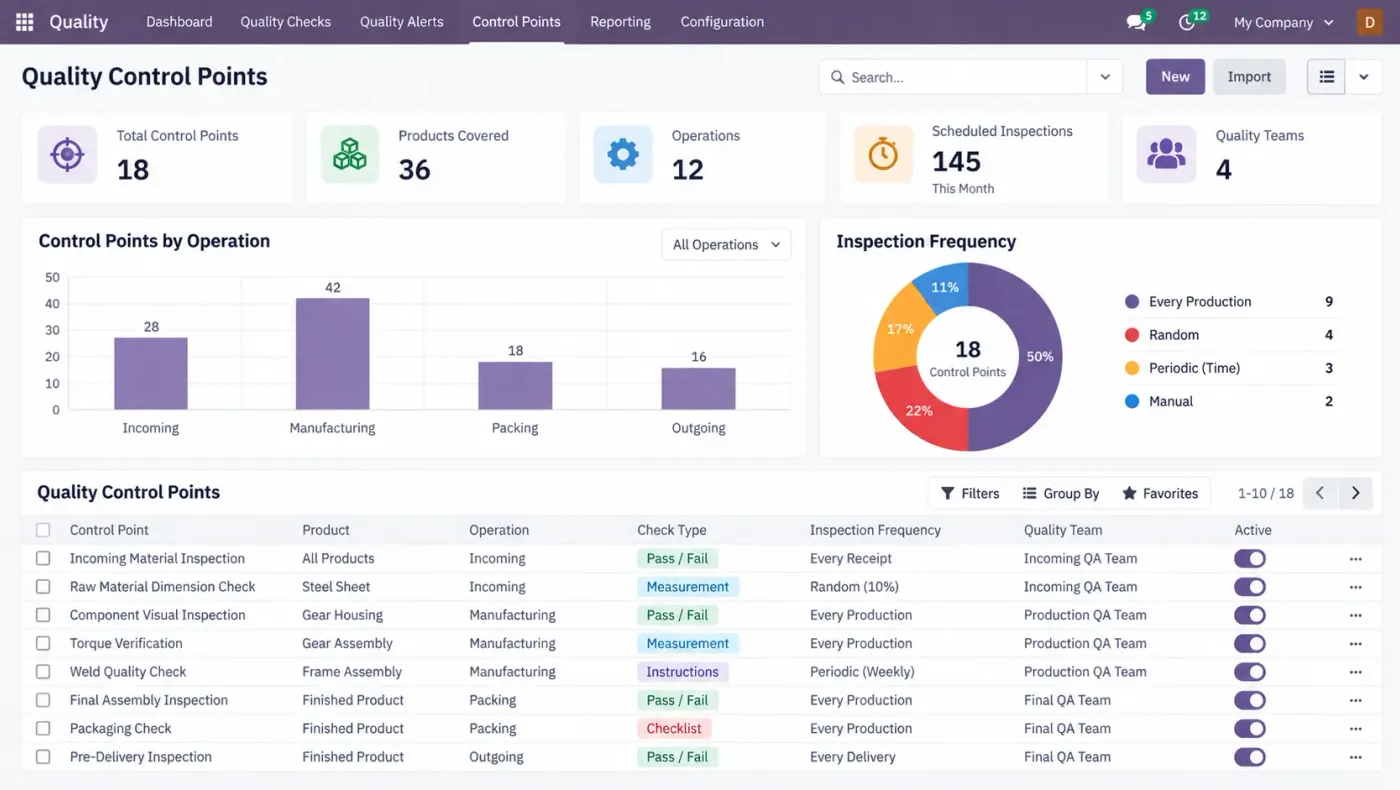Open the user avatar D
The height and width of the screenshot is (790, 1400).
point(1369,22)
